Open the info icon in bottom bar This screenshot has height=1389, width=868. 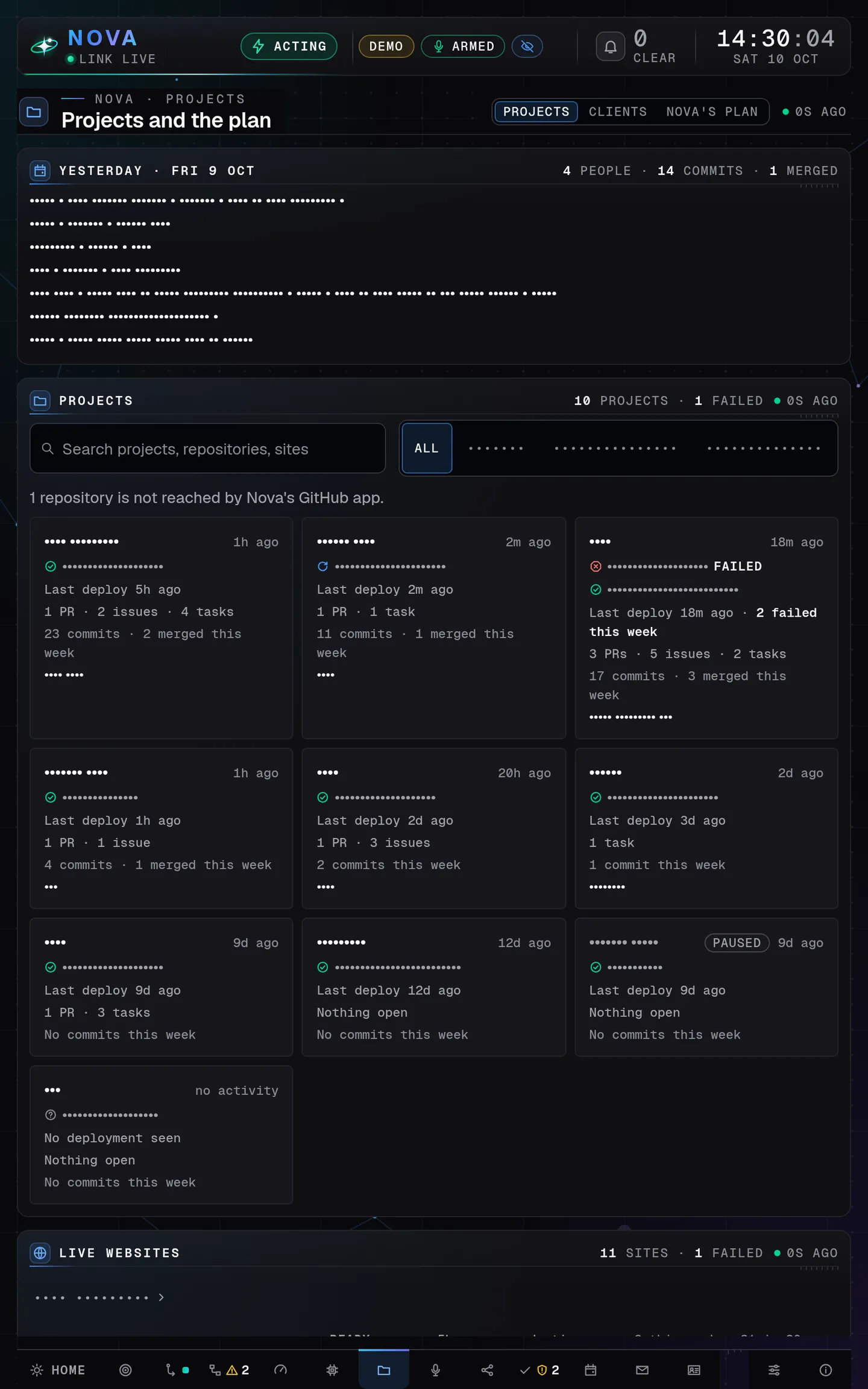[x=826, y=1370]
